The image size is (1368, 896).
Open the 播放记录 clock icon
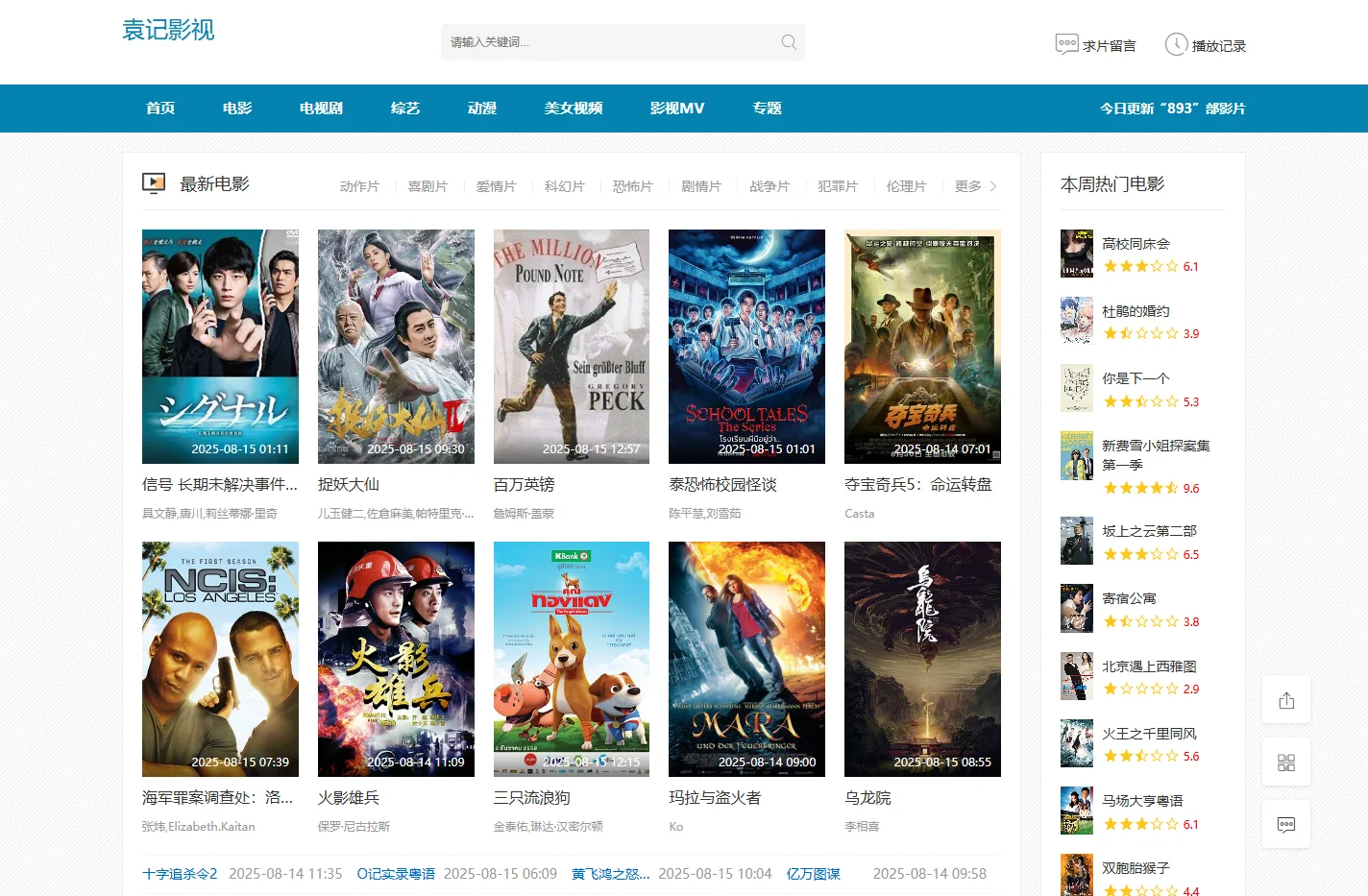pyautogui.click(x=1176, y=44)
